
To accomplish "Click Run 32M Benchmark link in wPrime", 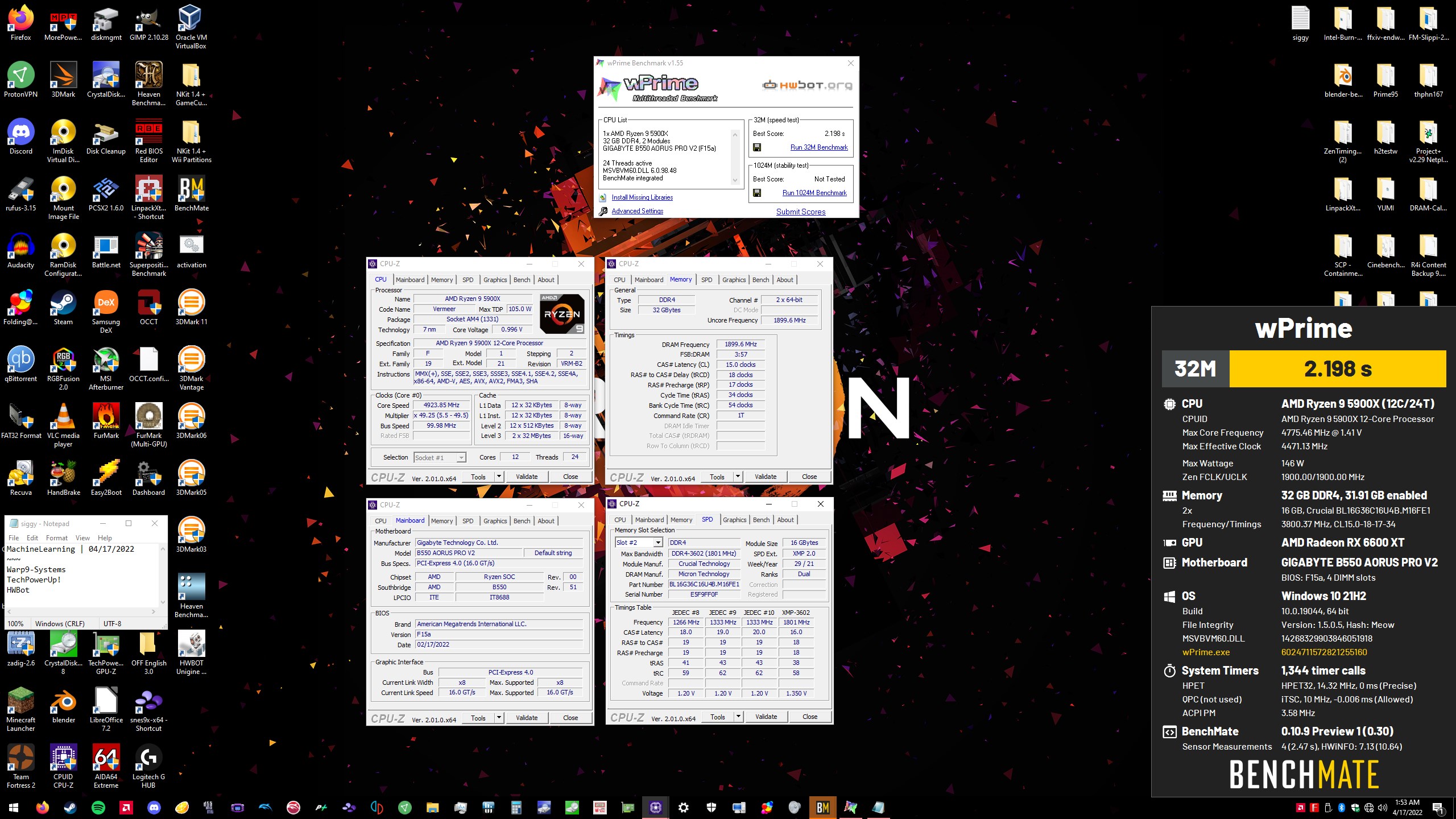I will 819,147.
